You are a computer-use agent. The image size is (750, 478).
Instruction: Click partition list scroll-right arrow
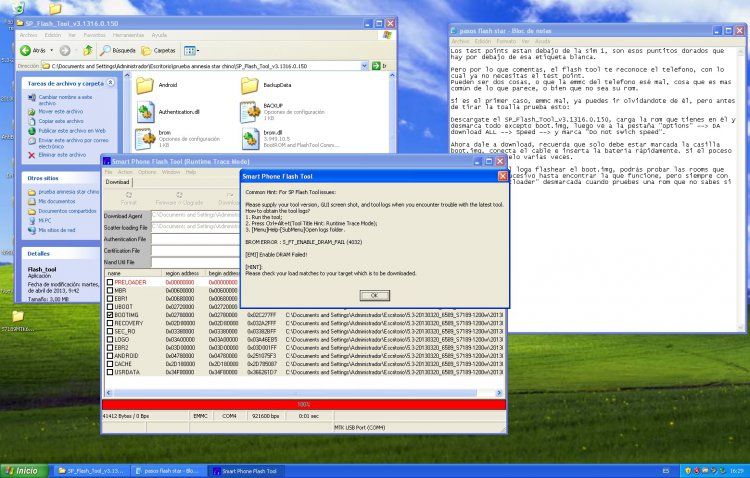pos(499,393)
